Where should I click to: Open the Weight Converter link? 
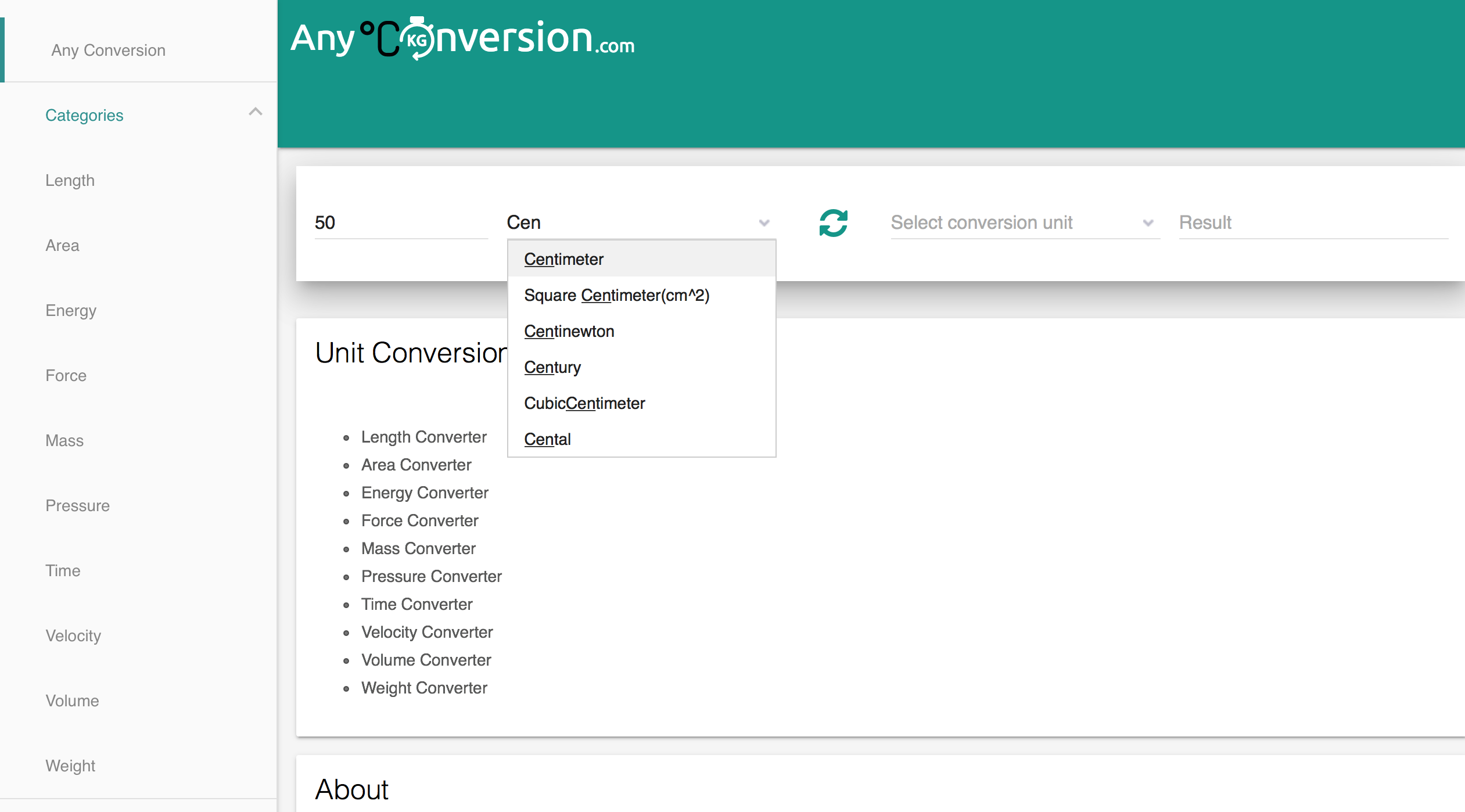pyautogui.click(x=424, y=688)
